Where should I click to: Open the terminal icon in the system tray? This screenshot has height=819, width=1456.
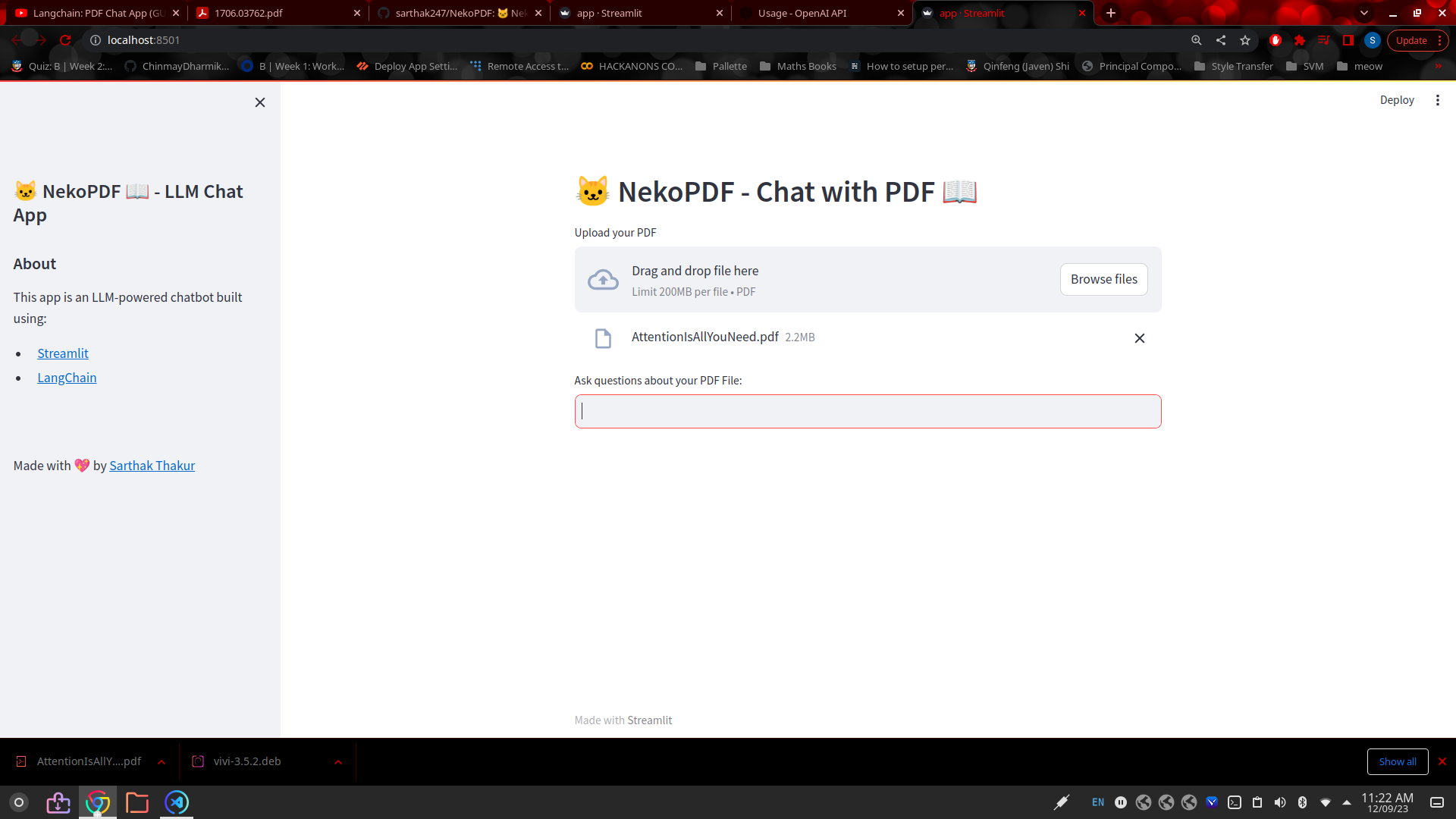(x=1235, y=802)
